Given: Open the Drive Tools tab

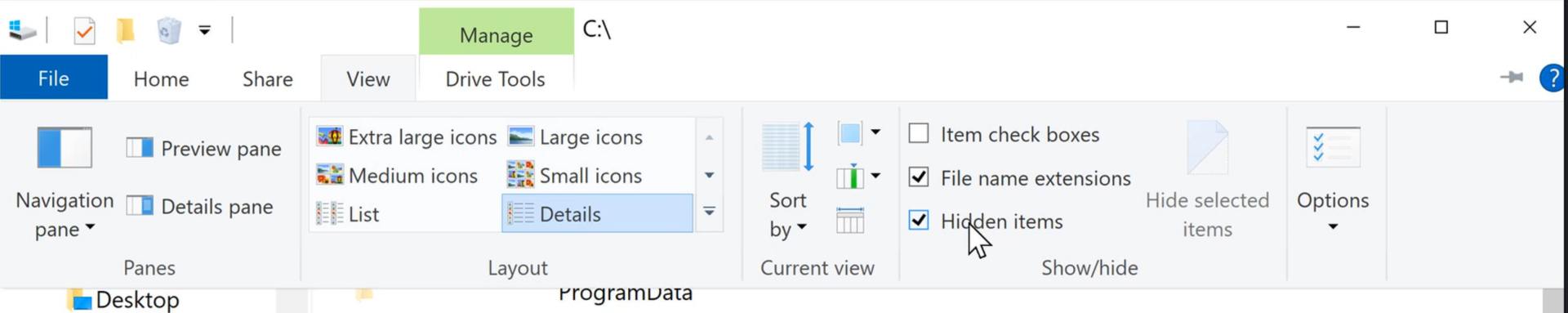Looking at the screenshot, I should [495, 79].
